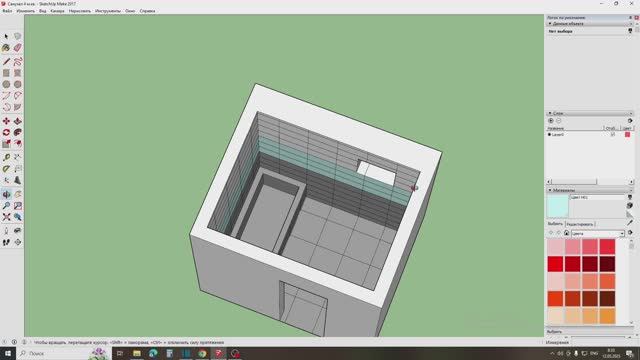
Task: Pick the Eraser tool
Action: point(18,48)
